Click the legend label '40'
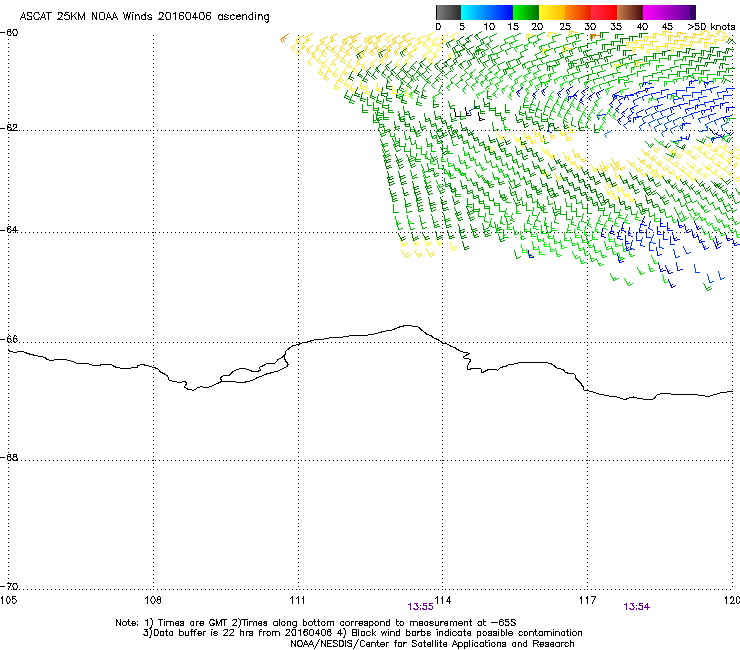This screenshot has height=650, width=740. coord(642,27)
